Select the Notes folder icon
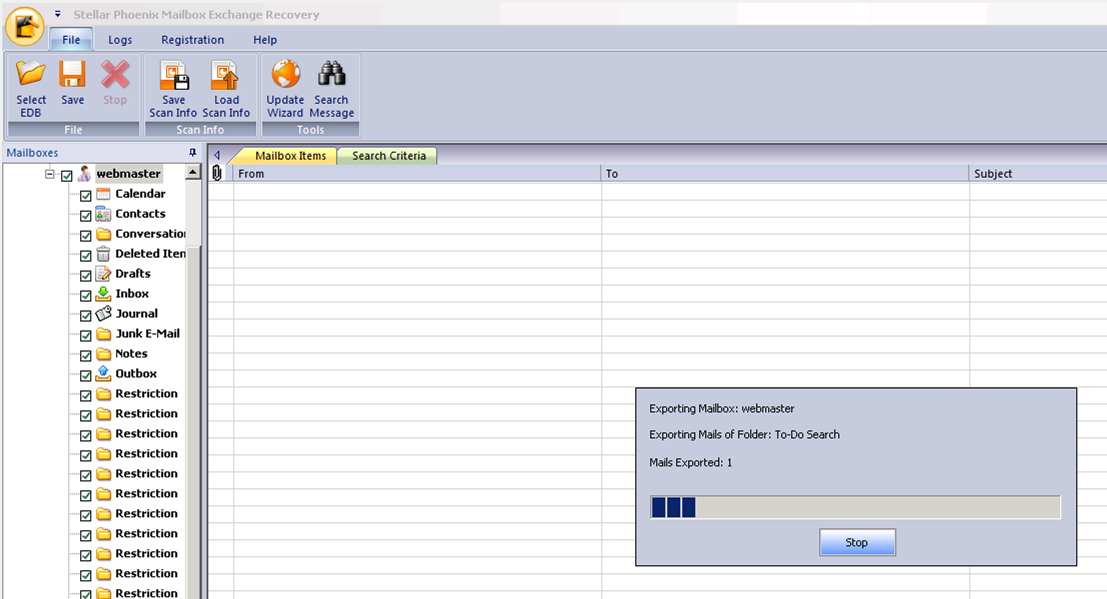The image size is (1107, 599). coord(103,353)
